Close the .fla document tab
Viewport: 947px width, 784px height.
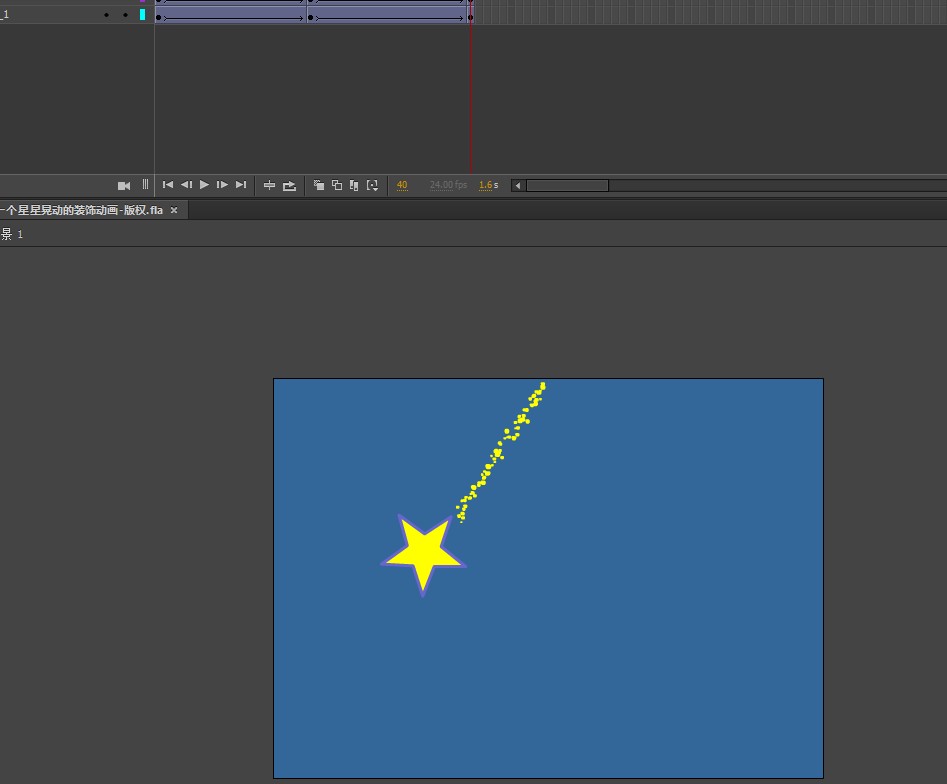pyautogui.click(x=174, y=210)
